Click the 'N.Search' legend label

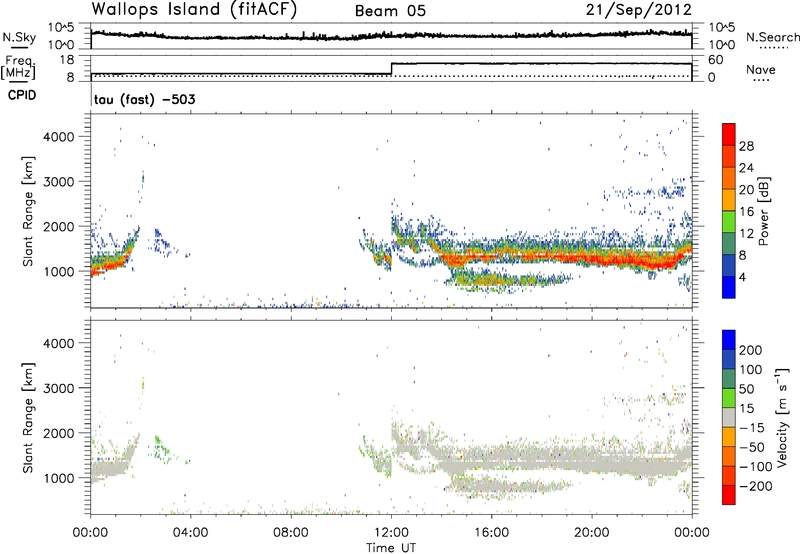coord(772,37)
